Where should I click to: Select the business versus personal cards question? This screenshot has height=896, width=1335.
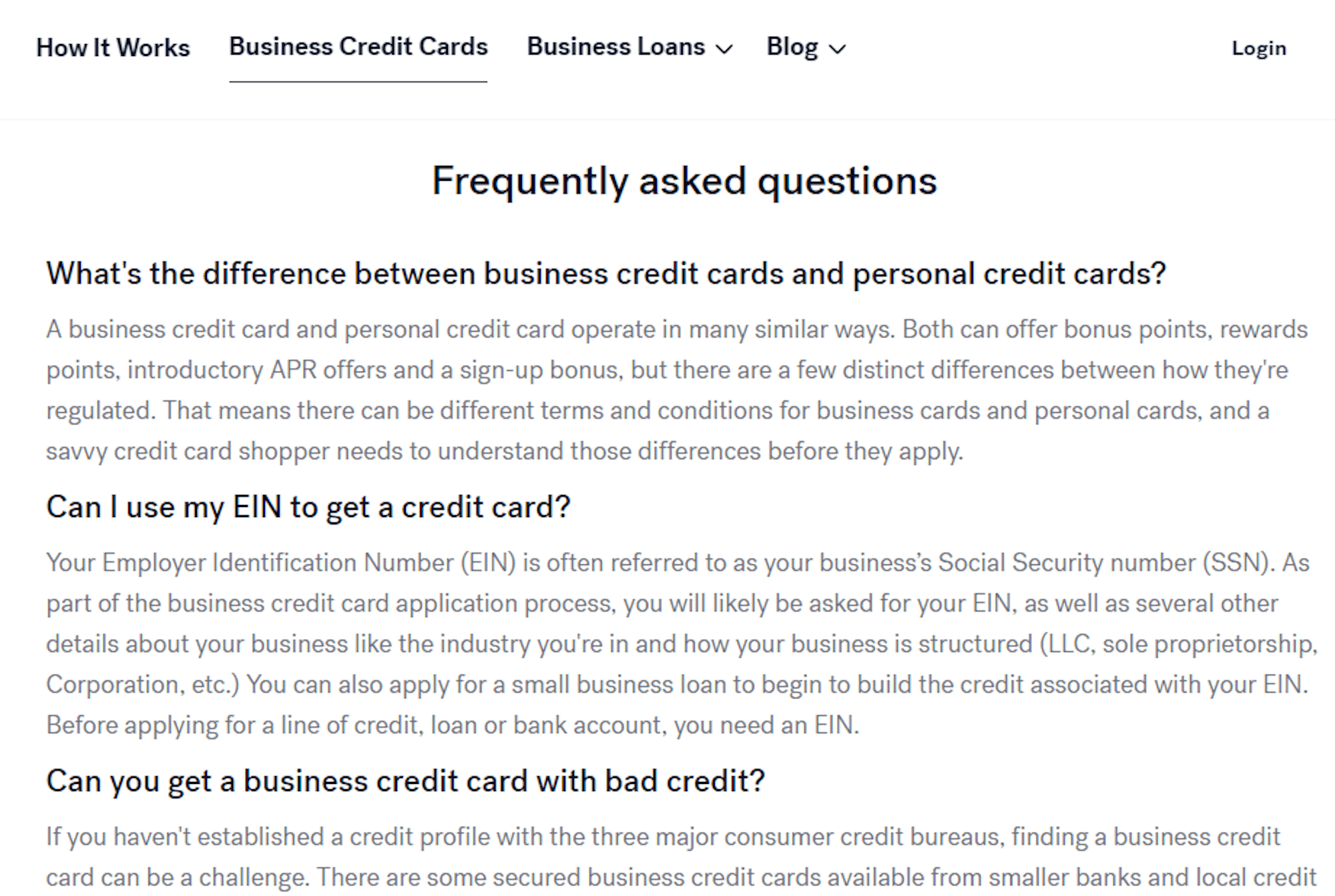click(x=606, y=274)
